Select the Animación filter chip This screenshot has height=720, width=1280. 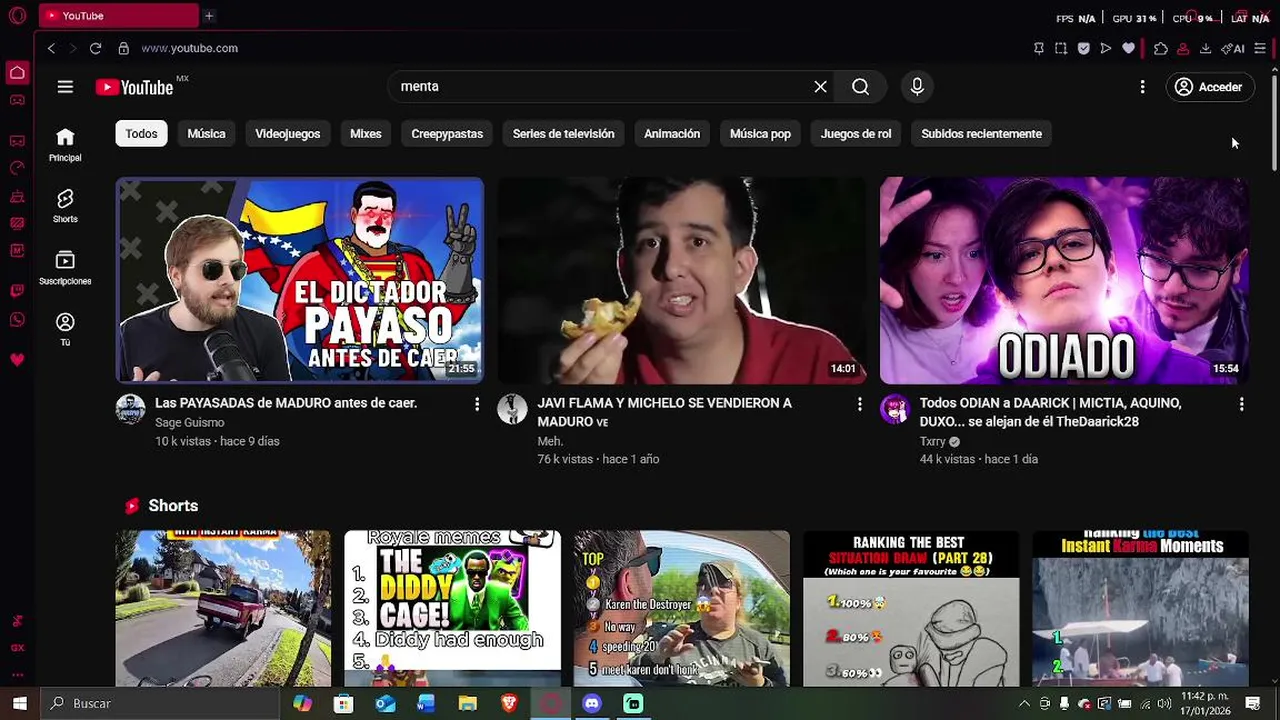pyautogui.click(x=672, y=134)
